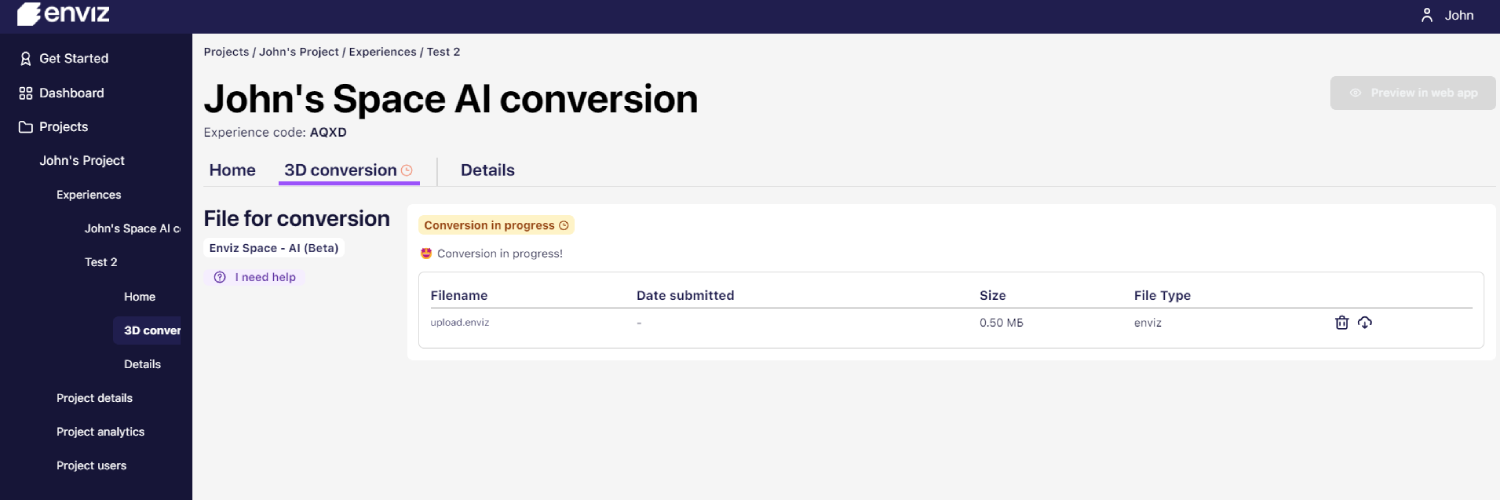Viewport: 1500px width, 500px height.
Task: Click the Projects folder icon
Action: (26, 127)
